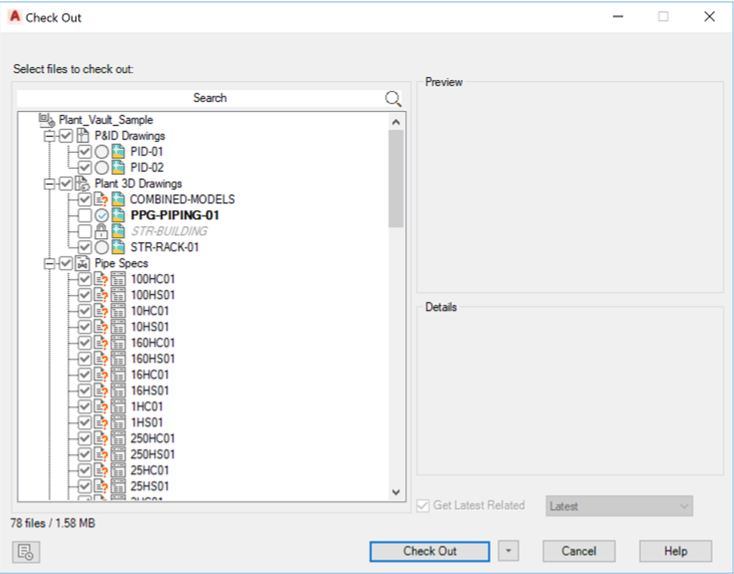The width and height of the screenshot is (734, 574).
Task: Select the Plant_Vault_Sample root name
Action: click(x=106, y=120)
